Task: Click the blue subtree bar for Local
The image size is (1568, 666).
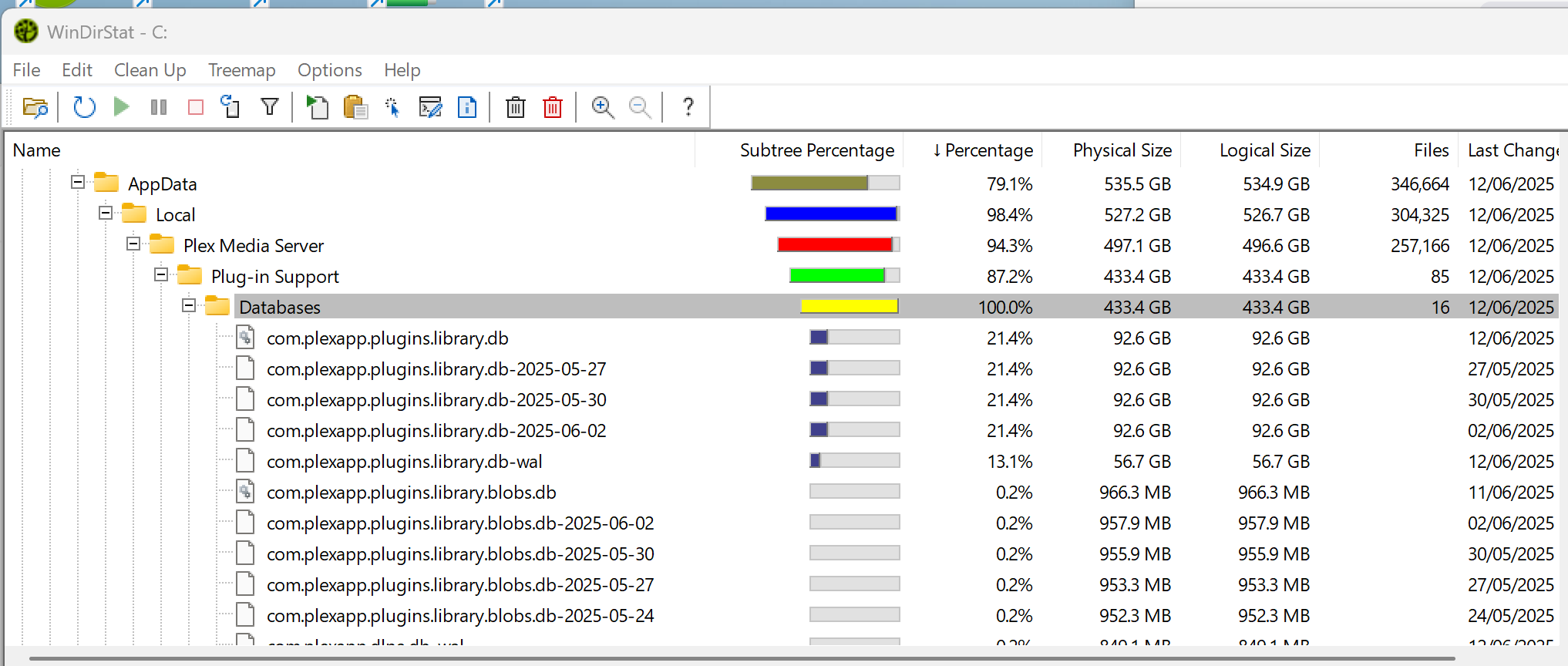Action: 832,214
